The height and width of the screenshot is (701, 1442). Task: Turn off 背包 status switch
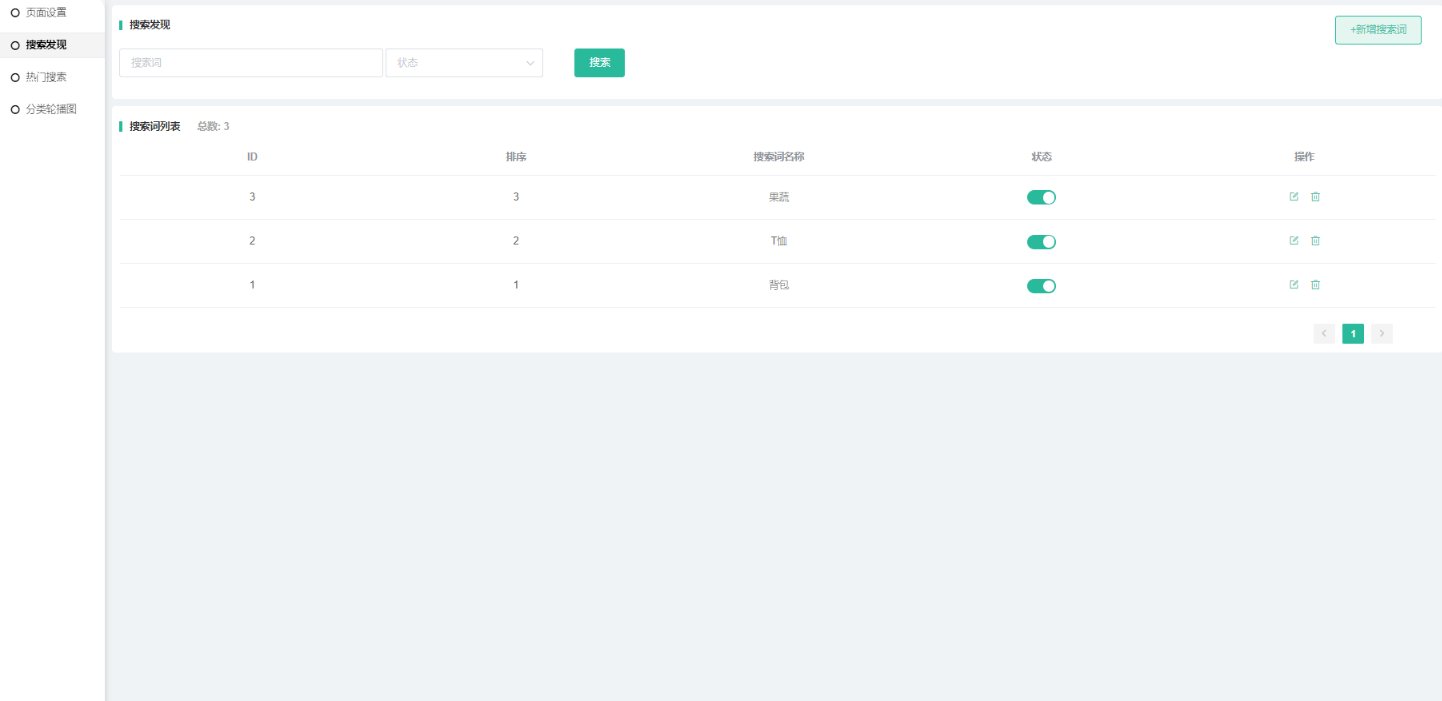click(x=1041, y=286)
